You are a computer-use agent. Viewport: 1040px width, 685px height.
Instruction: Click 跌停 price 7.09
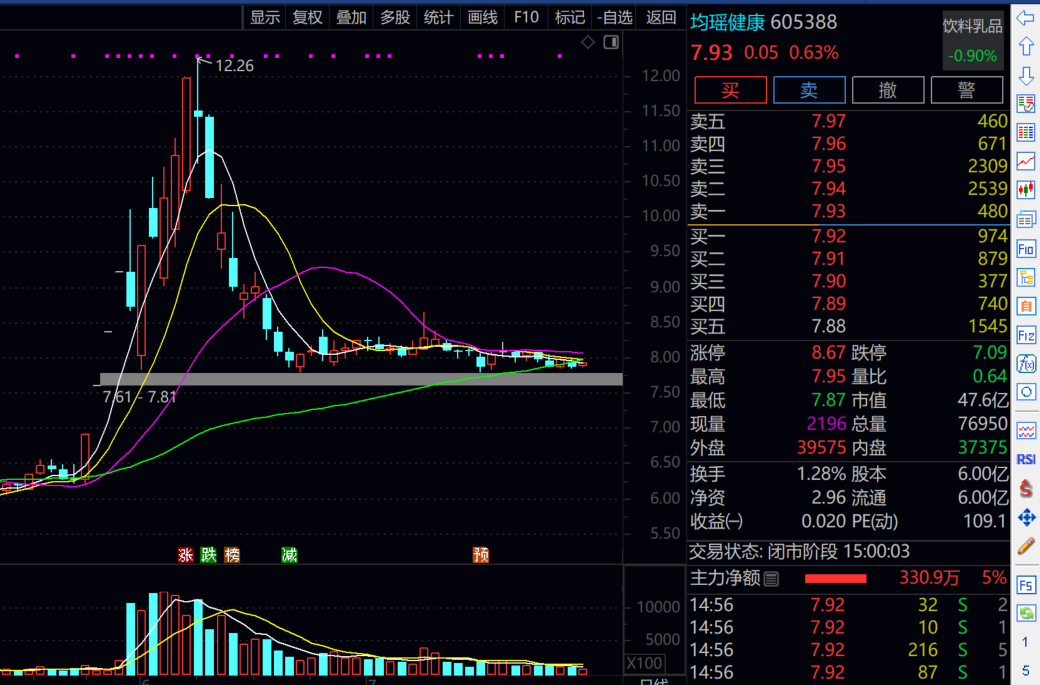990,352
